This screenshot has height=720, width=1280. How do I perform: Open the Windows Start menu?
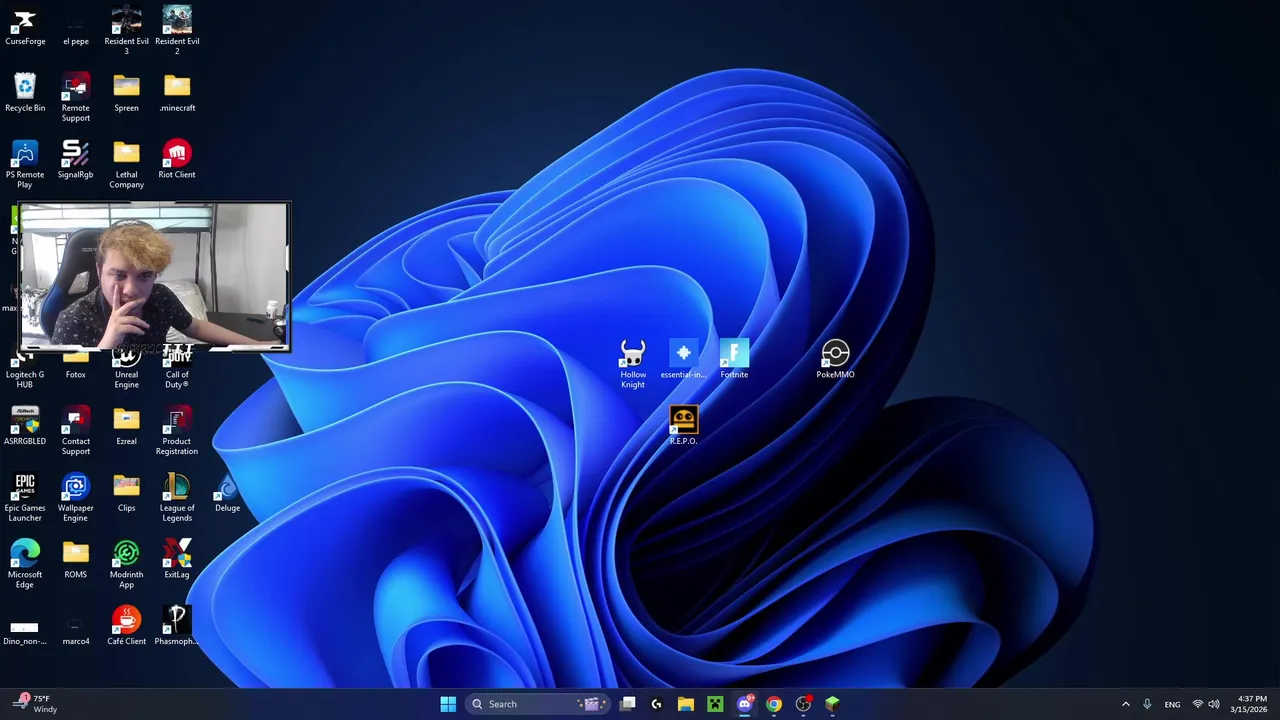point(448,704)
